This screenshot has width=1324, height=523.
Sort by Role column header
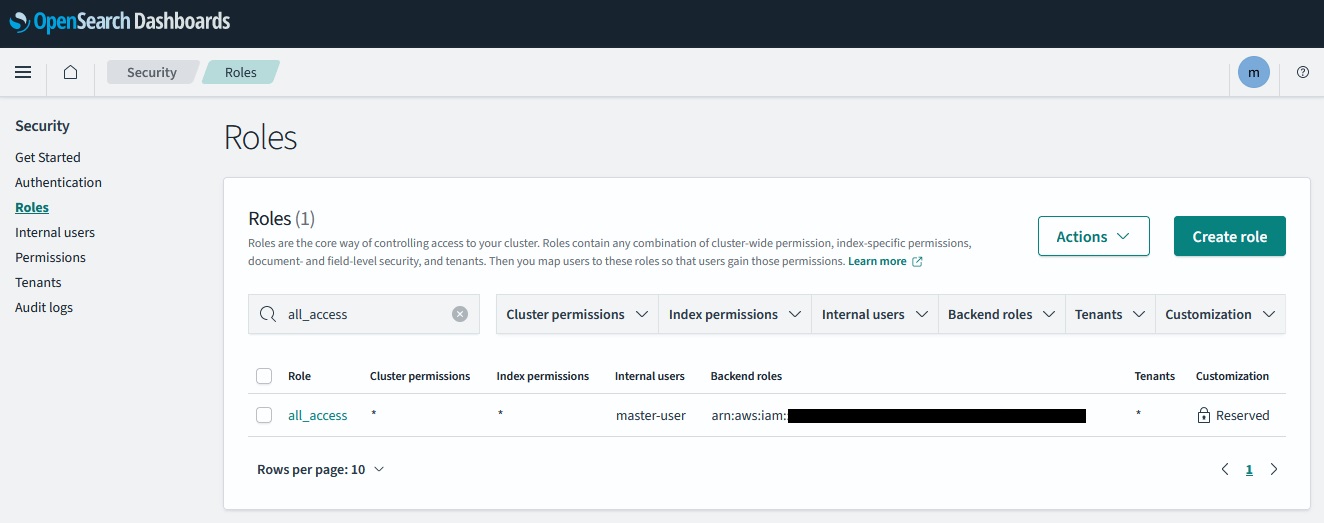(300, 376)
